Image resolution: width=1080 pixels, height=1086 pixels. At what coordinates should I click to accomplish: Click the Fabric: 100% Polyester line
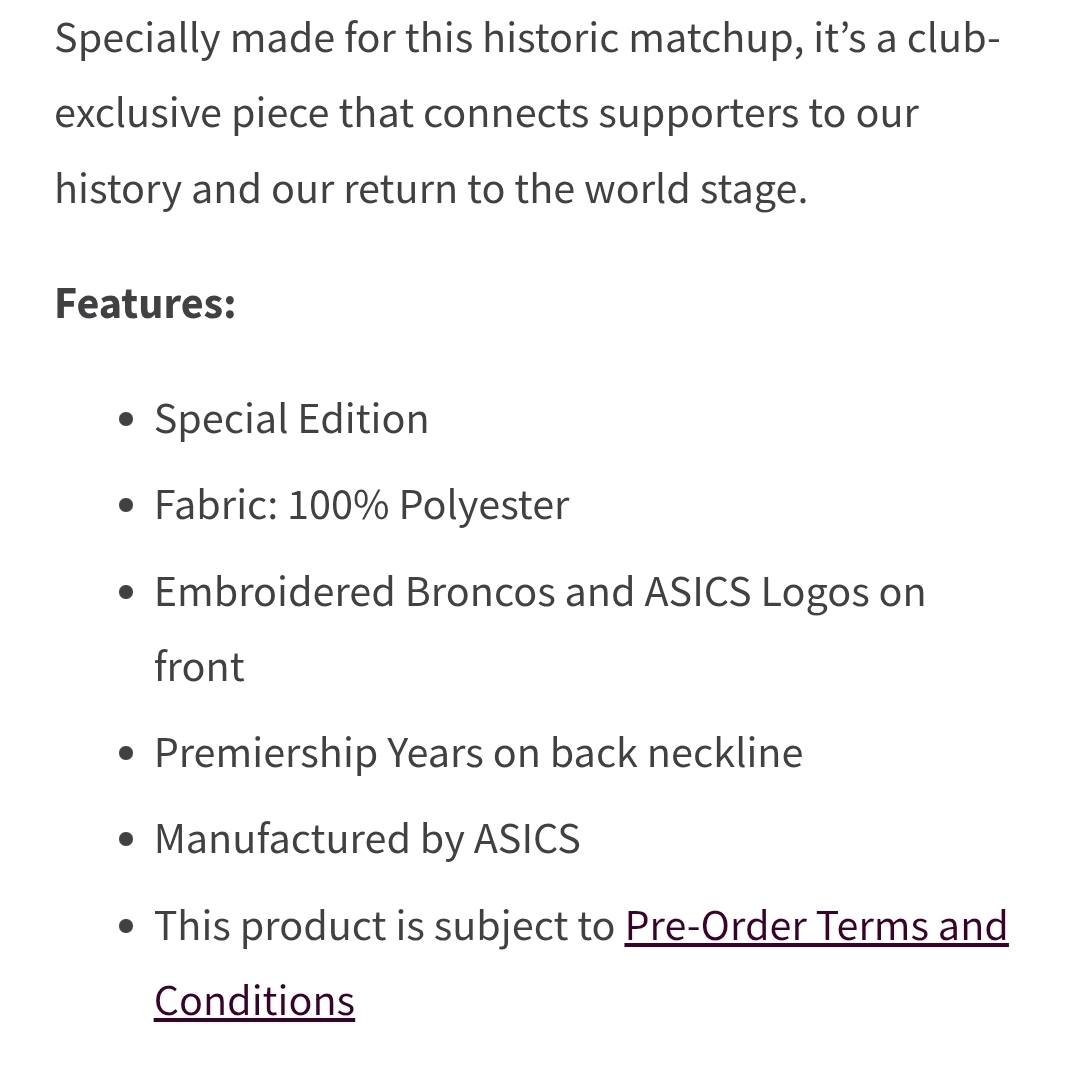[x=362, y=505]
